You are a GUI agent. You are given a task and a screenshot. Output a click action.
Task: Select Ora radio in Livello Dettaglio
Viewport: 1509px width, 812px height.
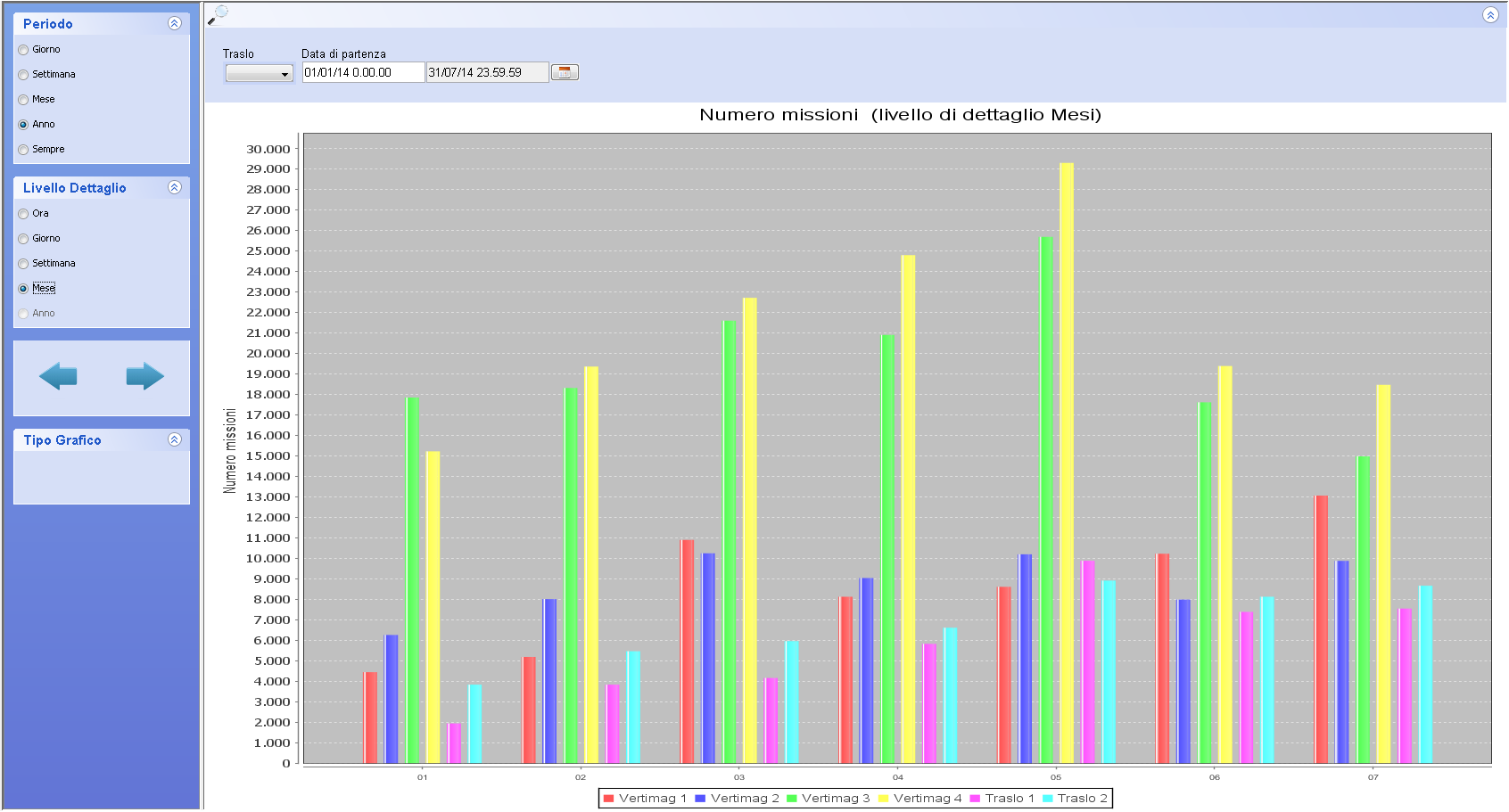pyautogui.click(x=23, y=214)
